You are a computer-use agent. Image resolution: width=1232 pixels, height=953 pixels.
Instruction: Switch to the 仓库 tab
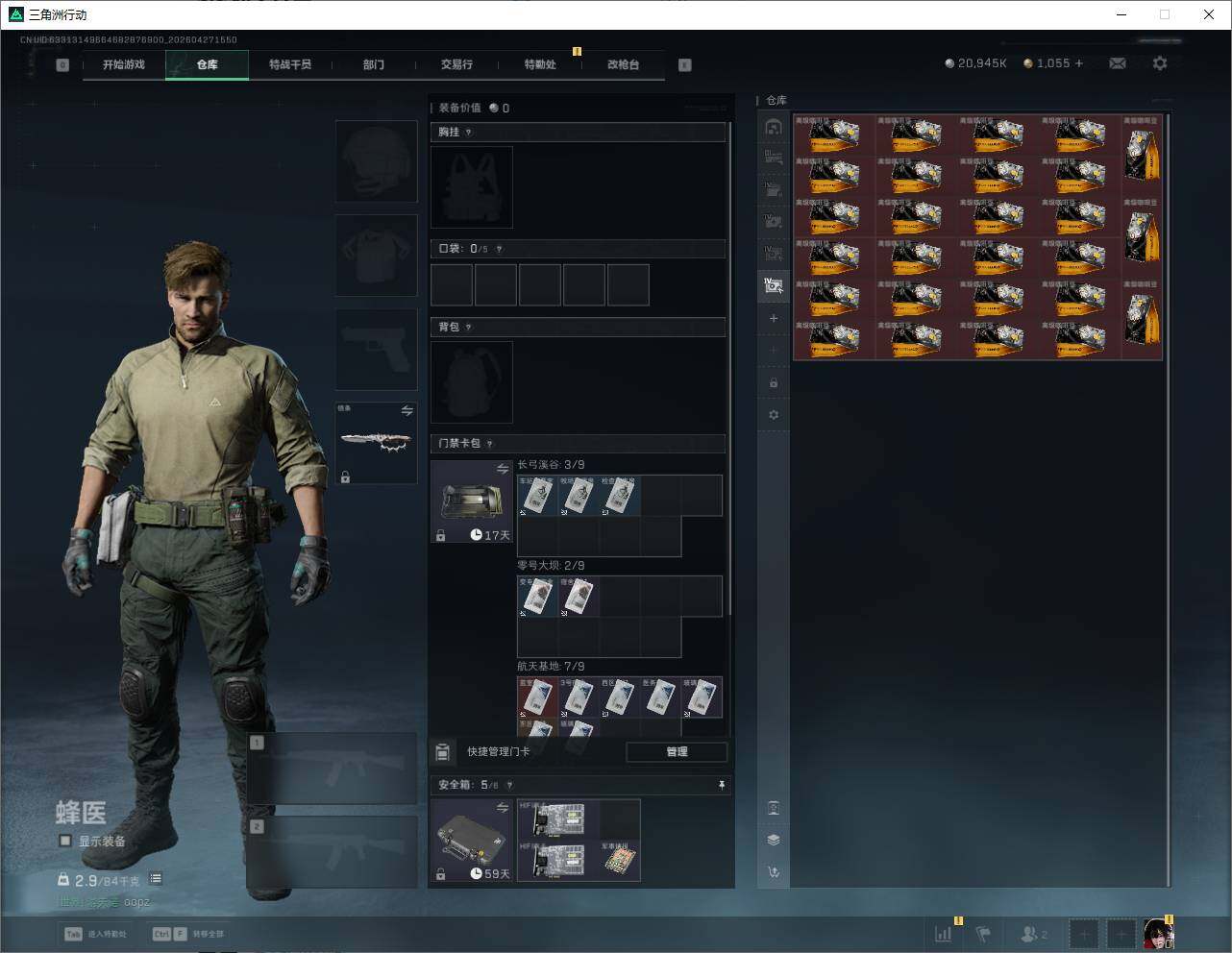207,64
